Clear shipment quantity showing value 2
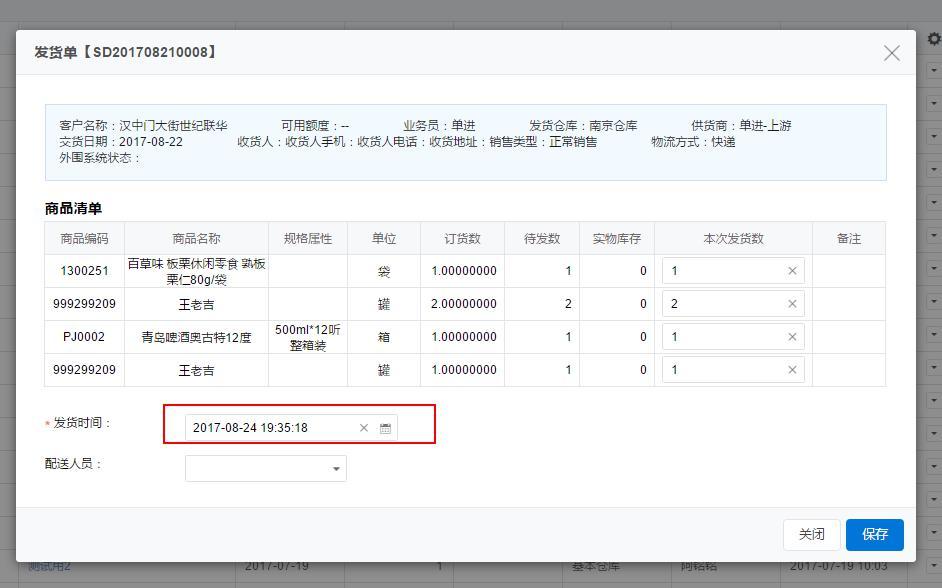 792,304
